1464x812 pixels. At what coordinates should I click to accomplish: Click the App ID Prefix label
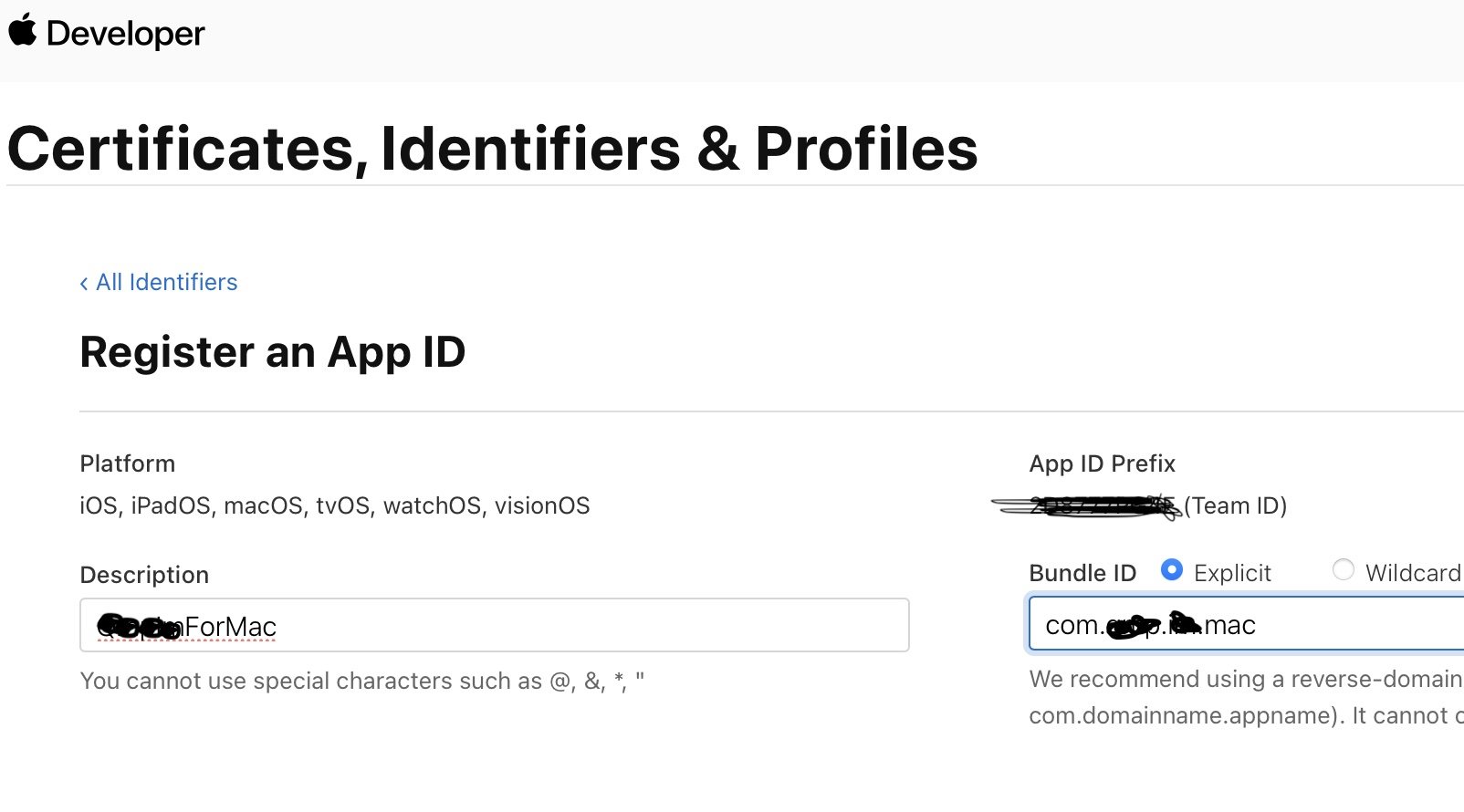pyautogui.click(x=1103, y=463)
